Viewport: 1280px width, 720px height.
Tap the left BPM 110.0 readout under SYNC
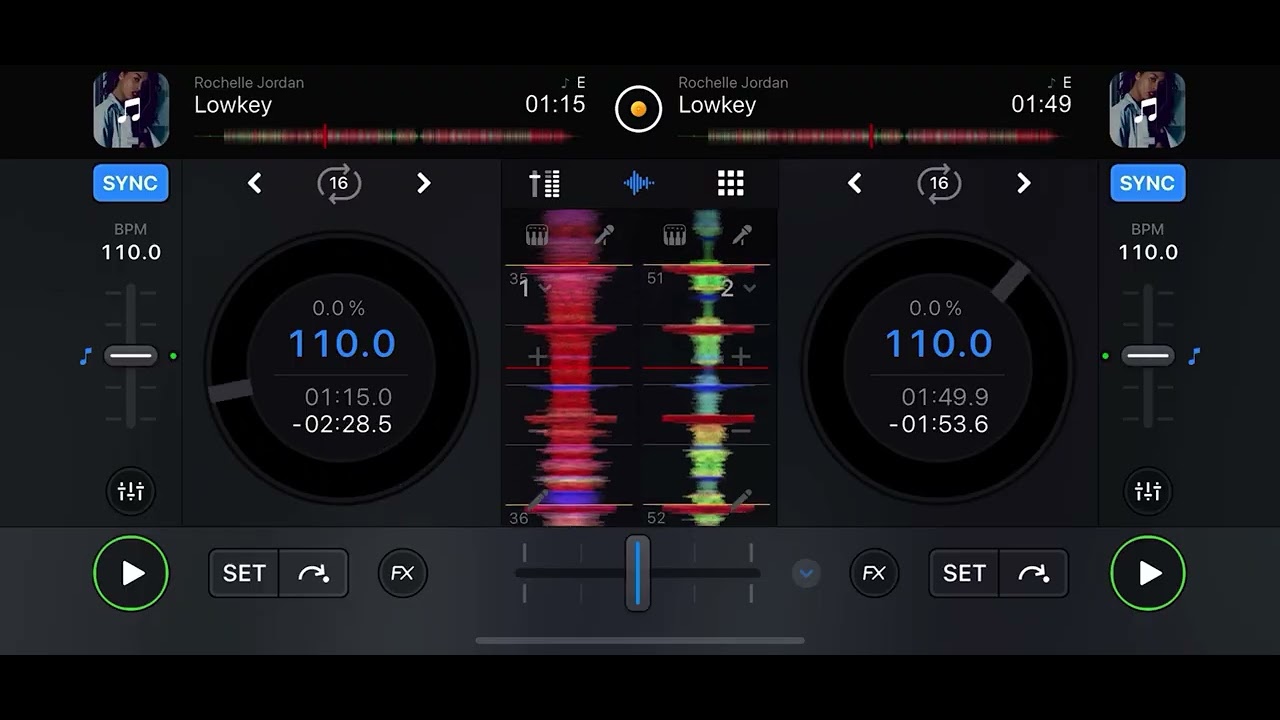pos(131,252)
